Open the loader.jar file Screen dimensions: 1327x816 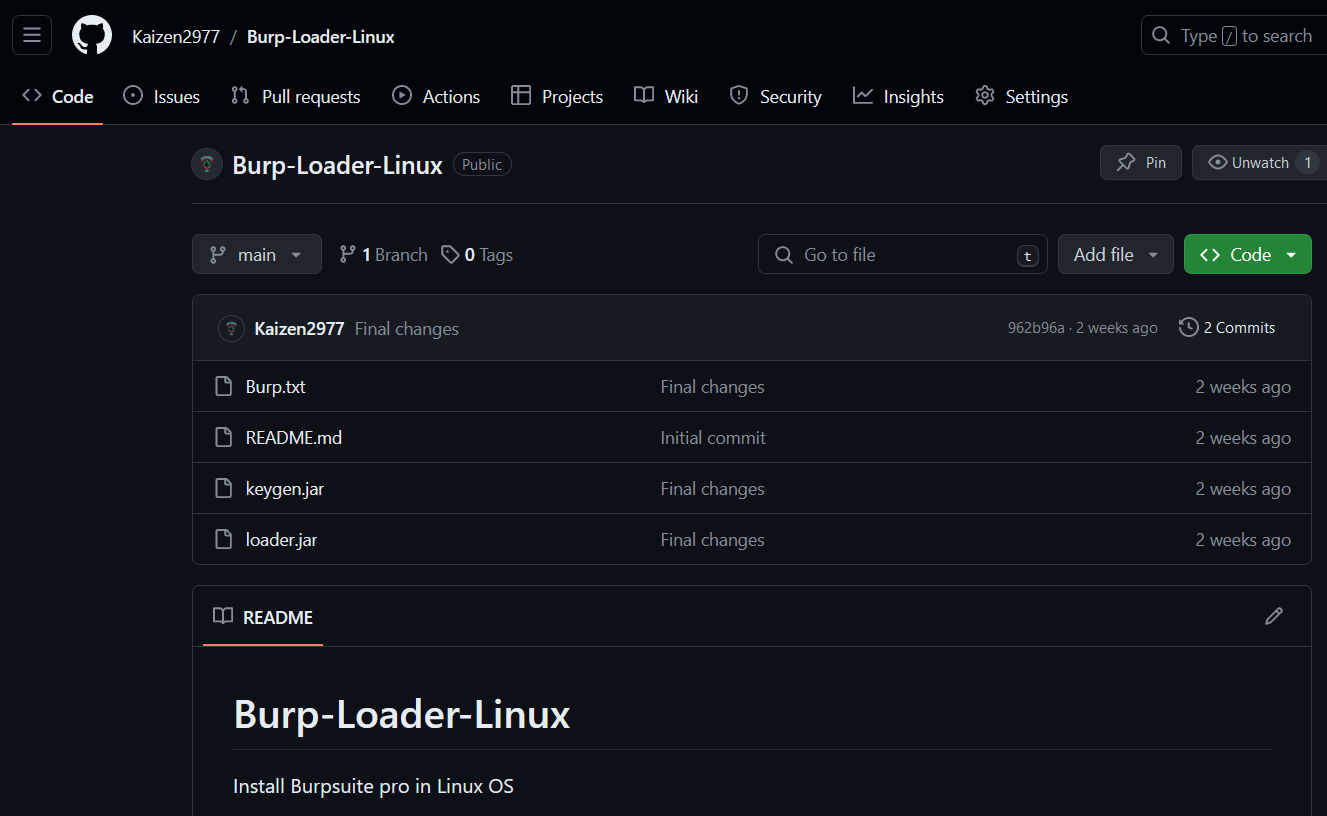[281, 540]
